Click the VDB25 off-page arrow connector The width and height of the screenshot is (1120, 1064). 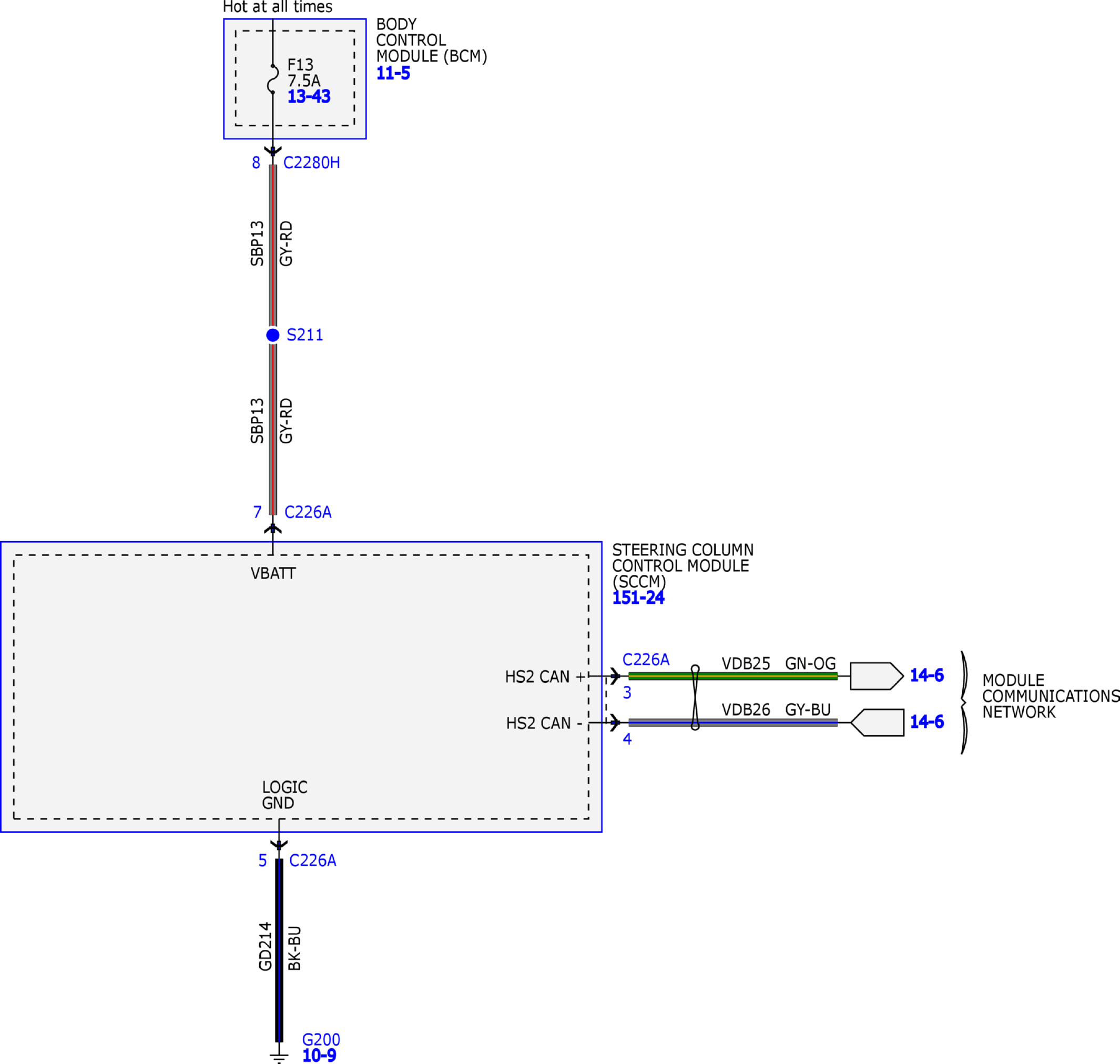876,676
